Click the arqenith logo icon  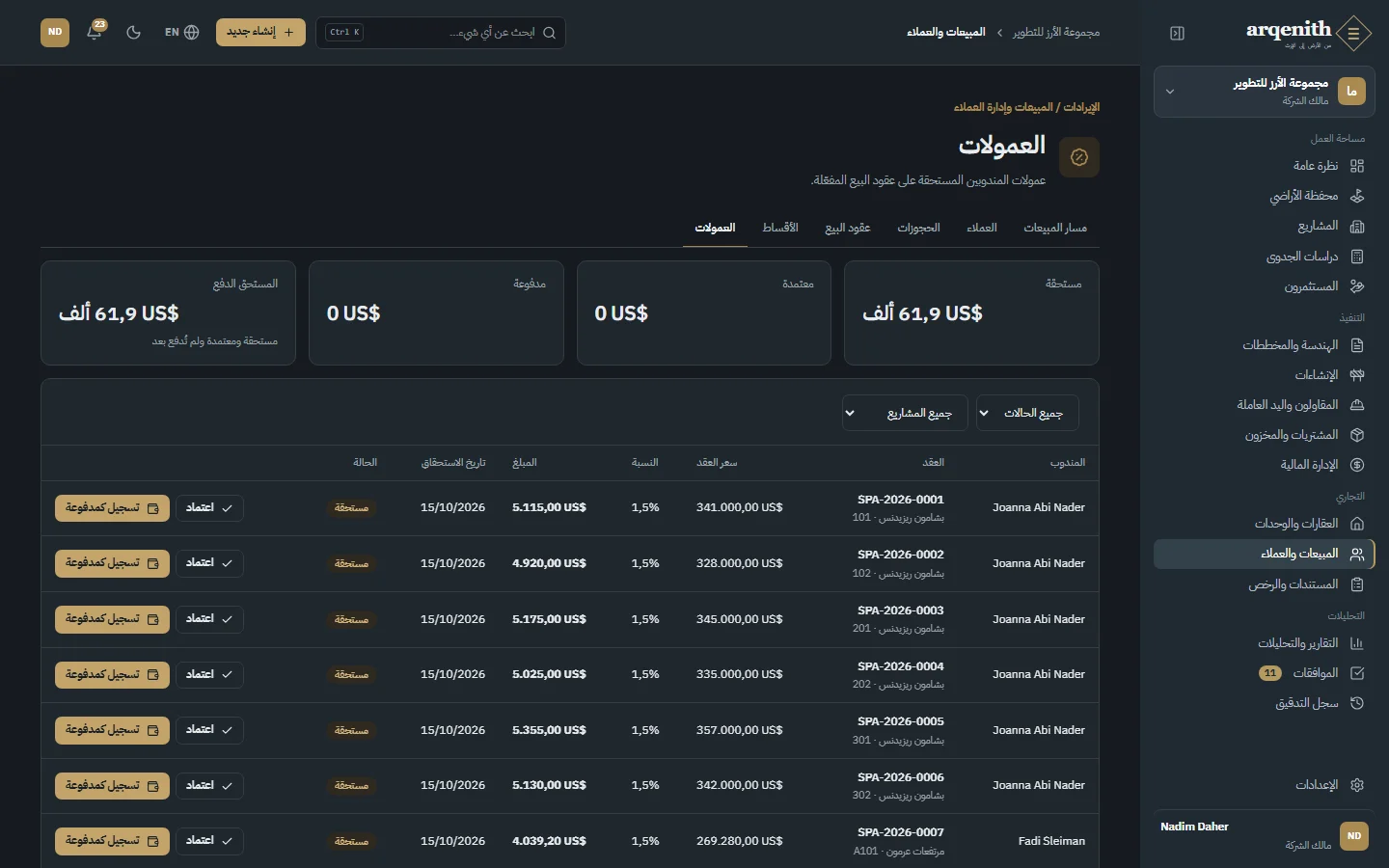click(x=1354, y=33)
